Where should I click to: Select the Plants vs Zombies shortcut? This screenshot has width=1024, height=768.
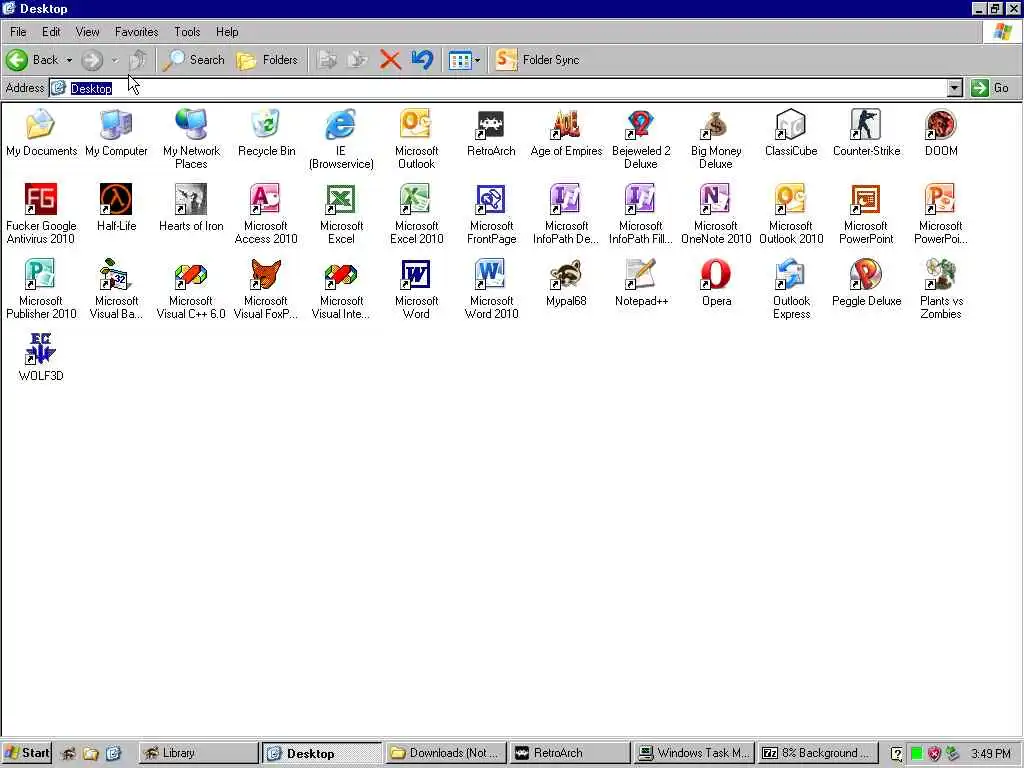pos(941,289)
